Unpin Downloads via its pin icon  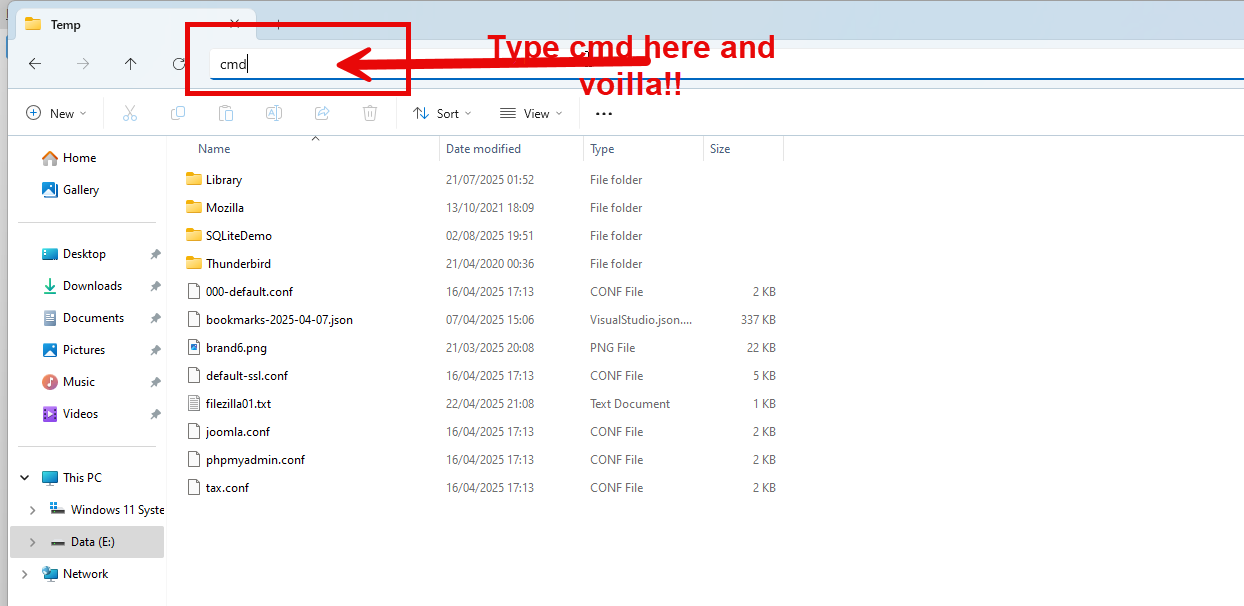click(x=155, y=286)
